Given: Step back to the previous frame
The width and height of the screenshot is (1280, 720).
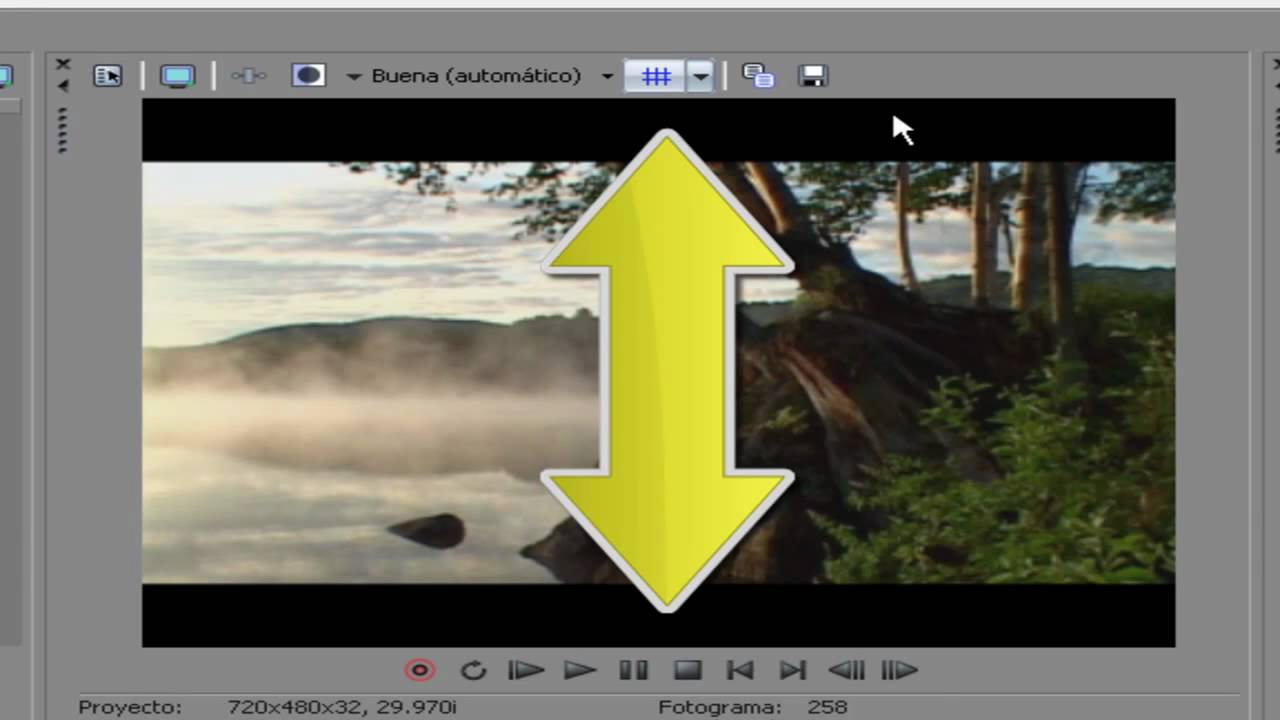Looking at the screenshot, I should (846, 670).
